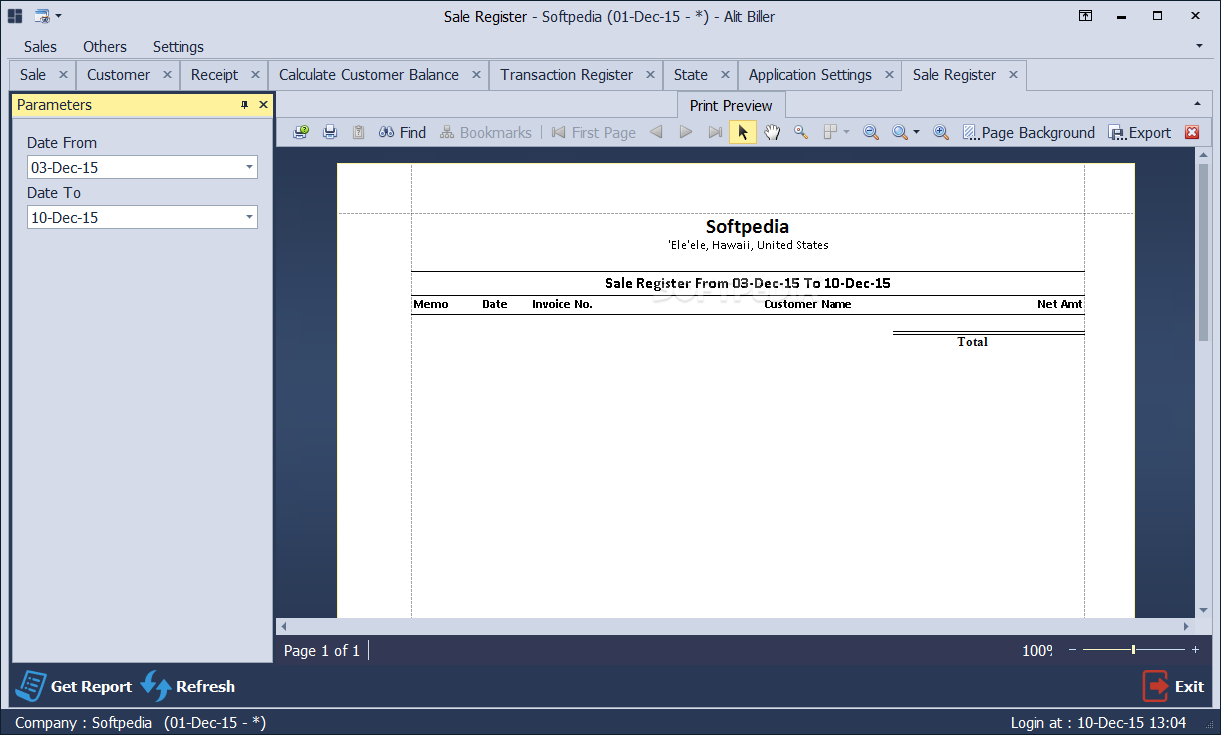Collapse the preview ribbon with up arrow
The width and height of the screenshot is (1221, 735).
tap(1197, 104)
